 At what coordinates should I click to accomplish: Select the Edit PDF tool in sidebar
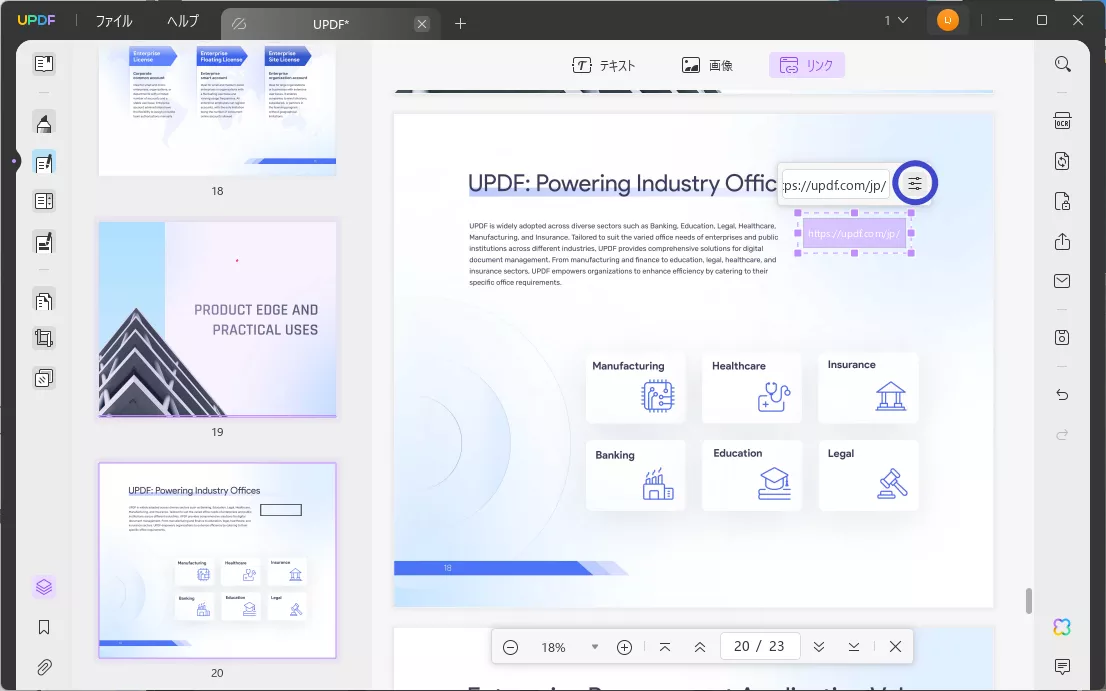click(x=44, y=163)
